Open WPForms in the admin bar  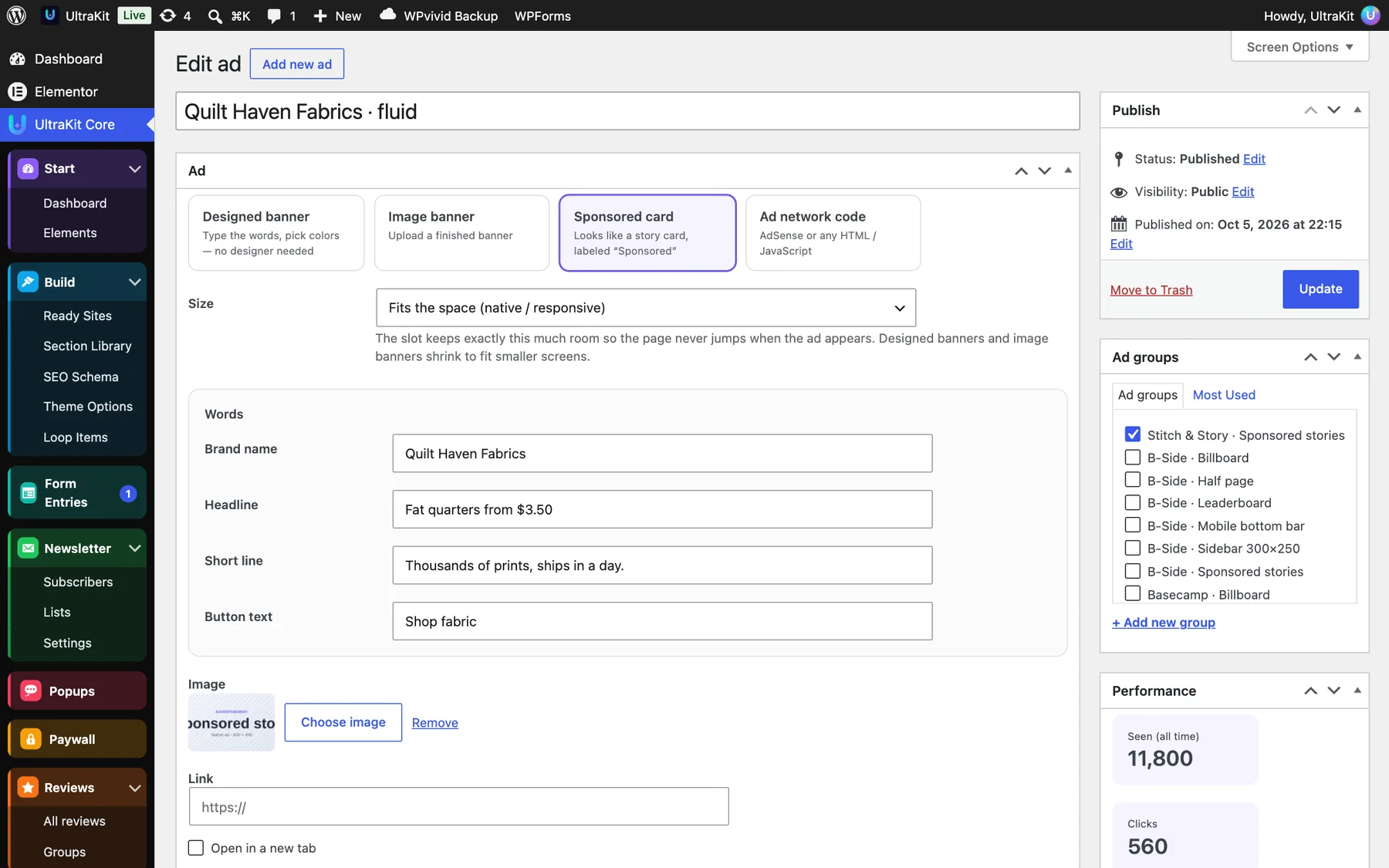(x=542, y=16)
